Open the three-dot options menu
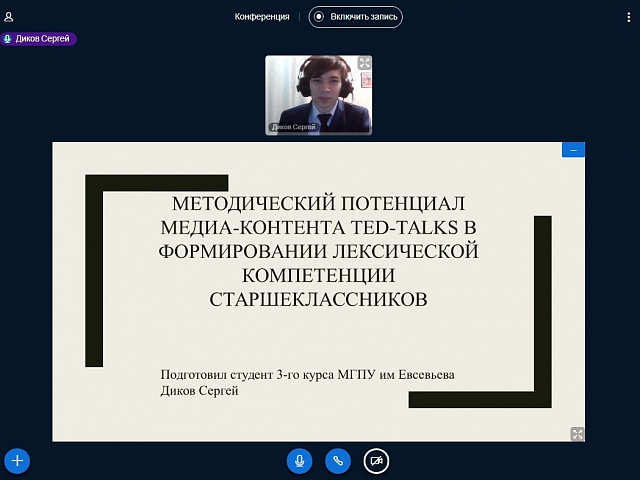Image resolution: width=640 pixels, height=480 pixels. [x=629, y=17]
